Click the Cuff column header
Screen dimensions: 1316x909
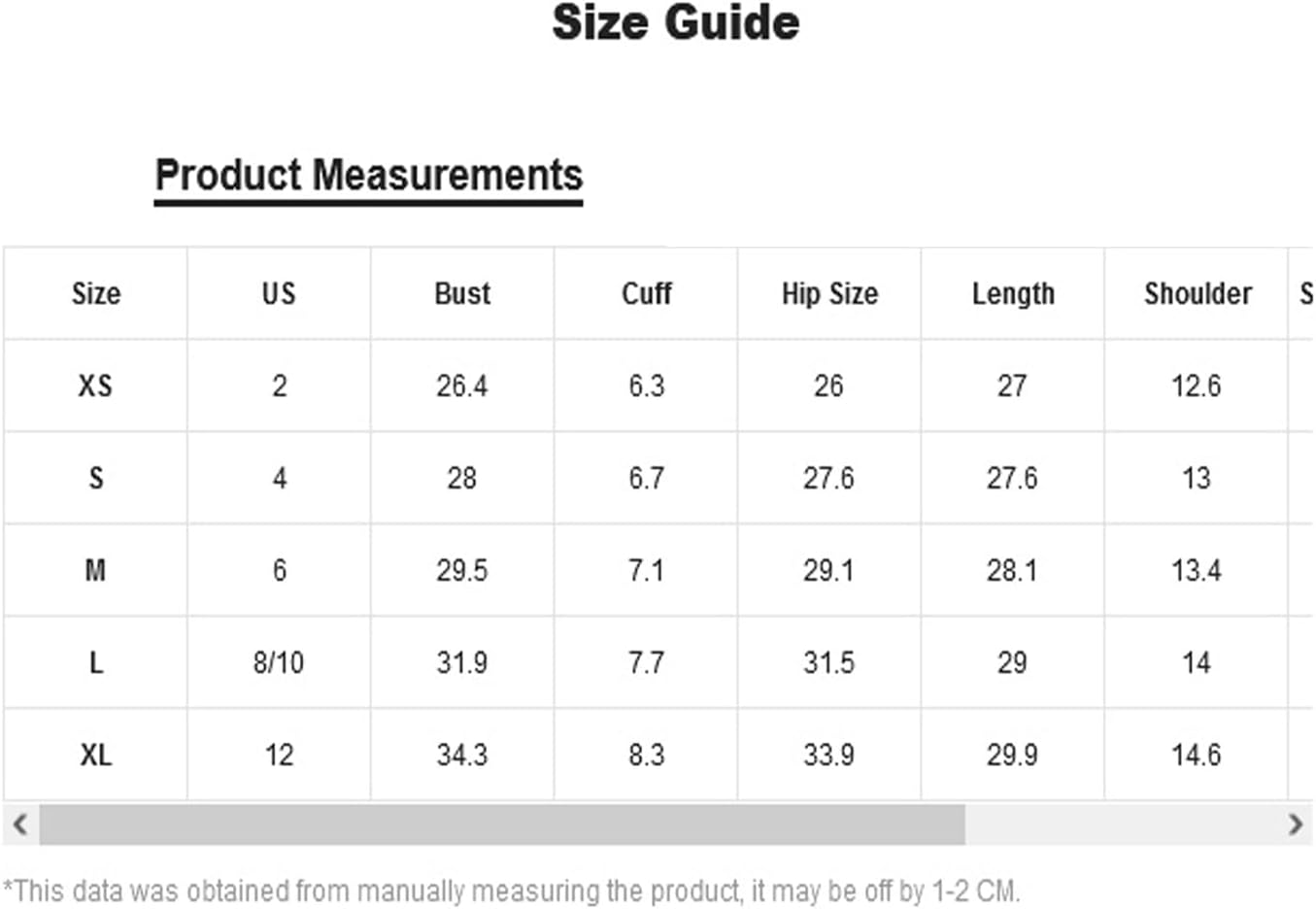(x=647, y=293)
